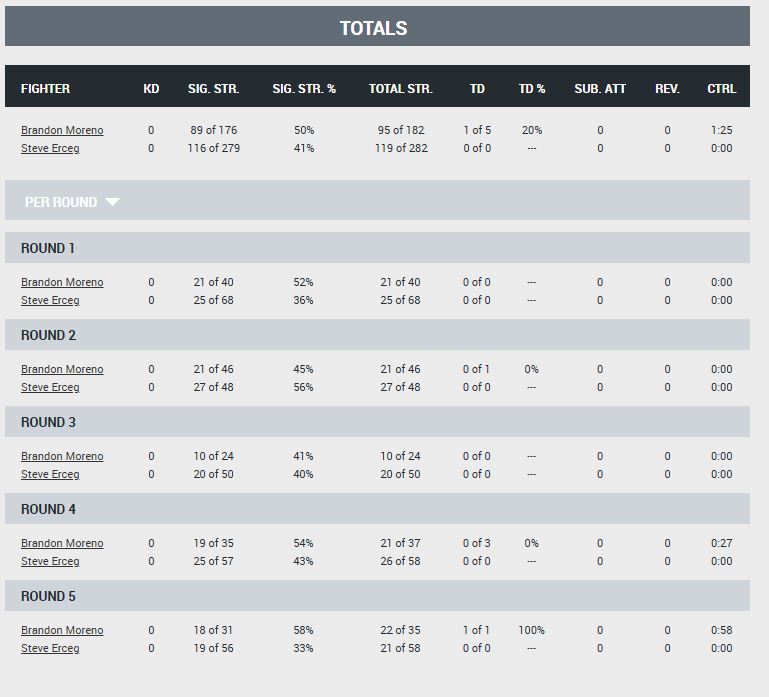Open Brandon Moreno link in Round 5
Image resolution: width=769 pixels, height=697 pixels.
tap(62, 630)
